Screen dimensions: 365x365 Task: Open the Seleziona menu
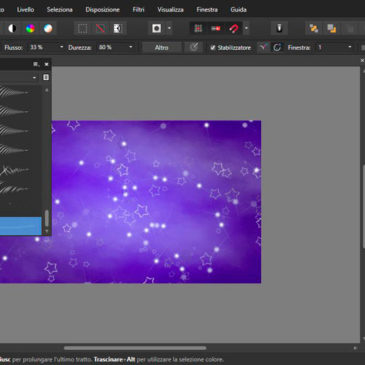(x=60, y=10)
